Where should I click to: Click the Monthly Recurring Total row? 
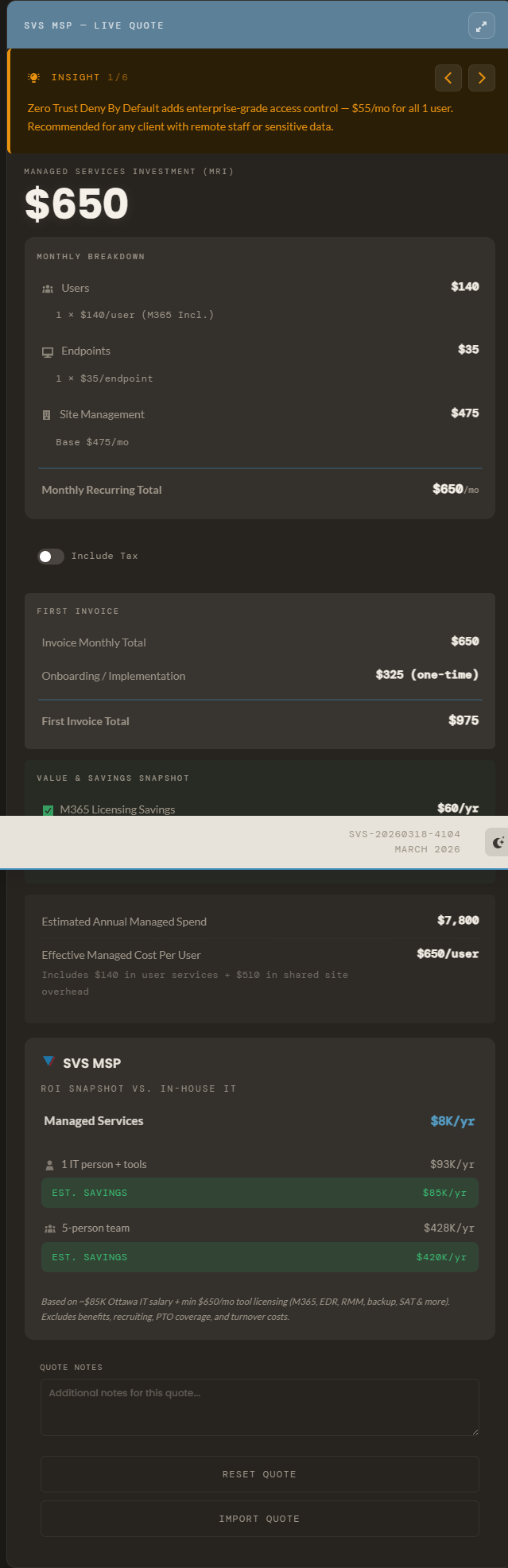[259, 490]
